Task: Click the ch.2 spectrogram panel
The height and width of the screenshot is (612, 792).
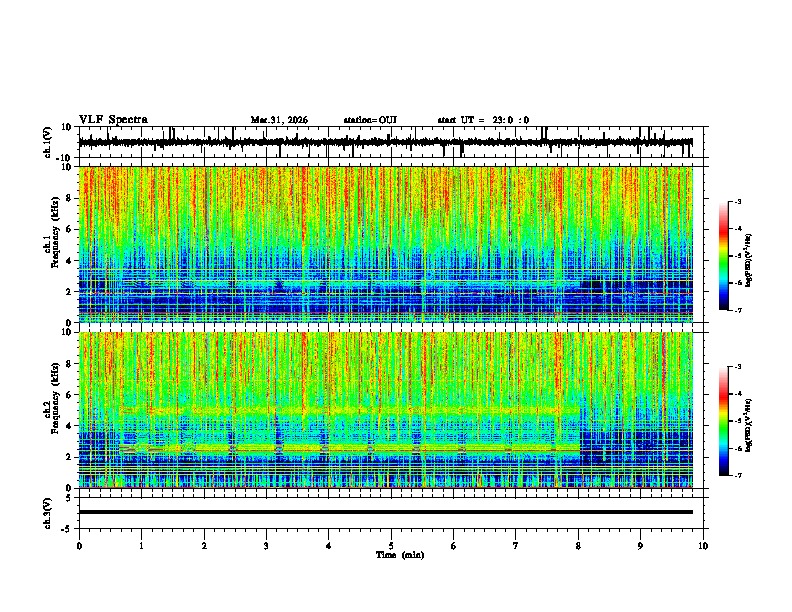Action: (386, 410)
